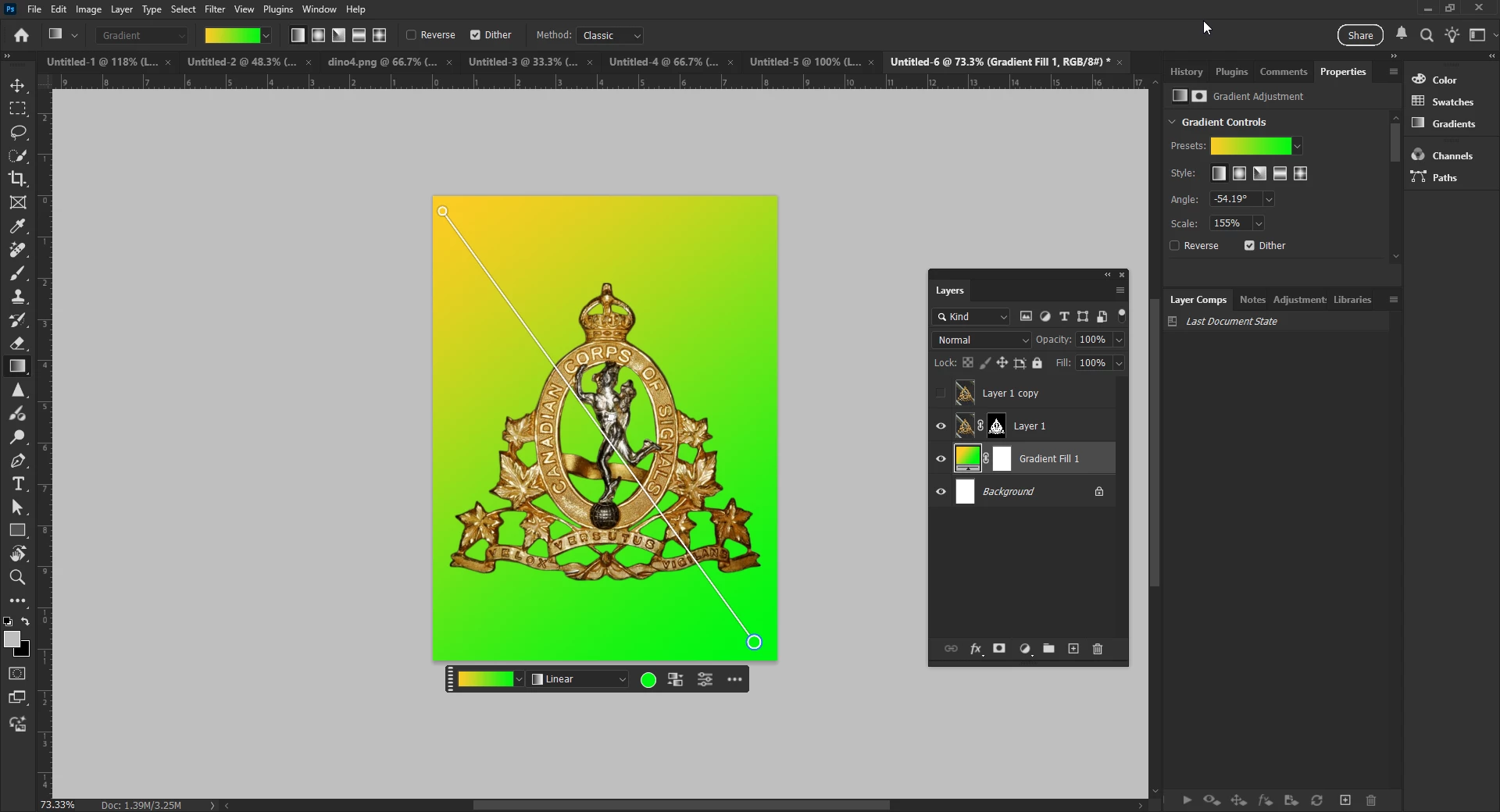This screenshot has height=812, width=1500.
Task: Toggle Dither in Properties panel
Action: [x=1249, y=246]
